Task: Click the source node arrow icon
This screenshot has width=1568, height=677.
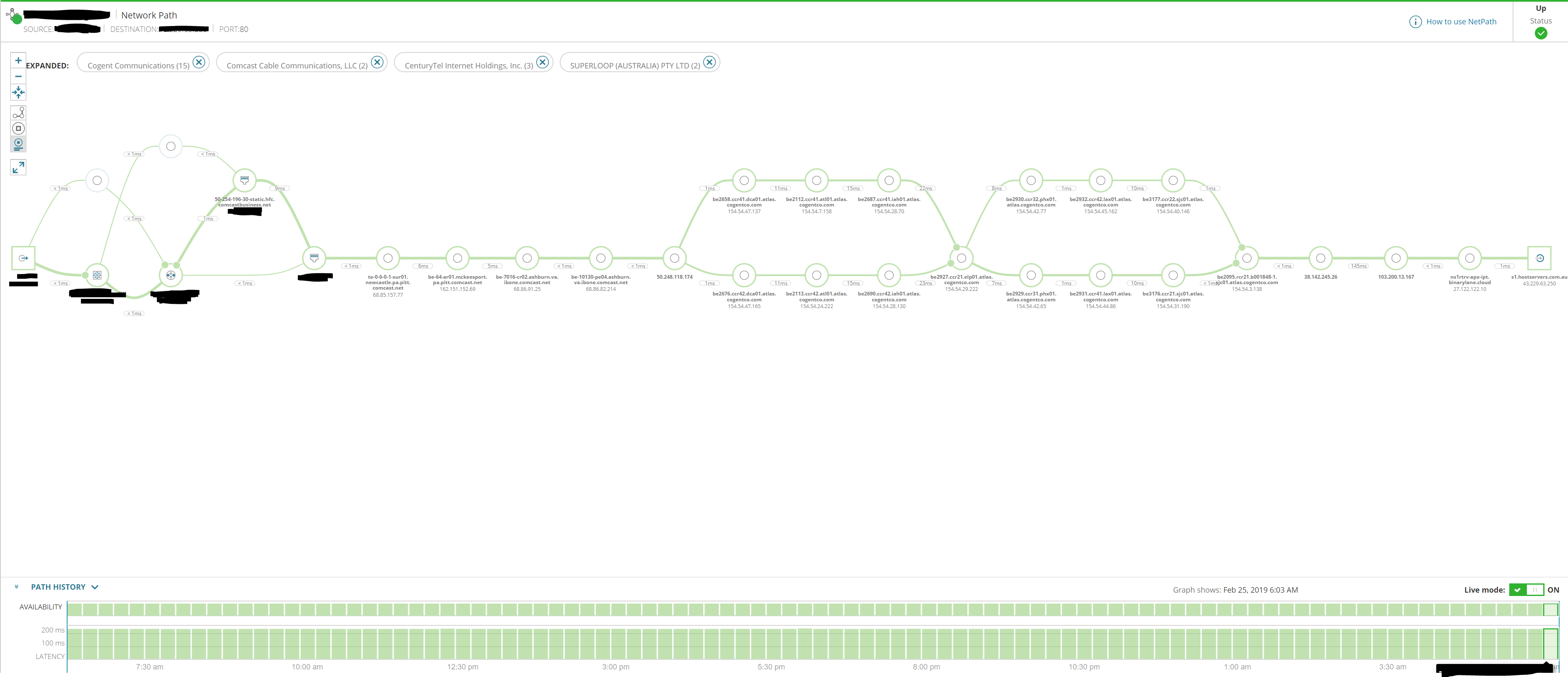Action: 23,258
